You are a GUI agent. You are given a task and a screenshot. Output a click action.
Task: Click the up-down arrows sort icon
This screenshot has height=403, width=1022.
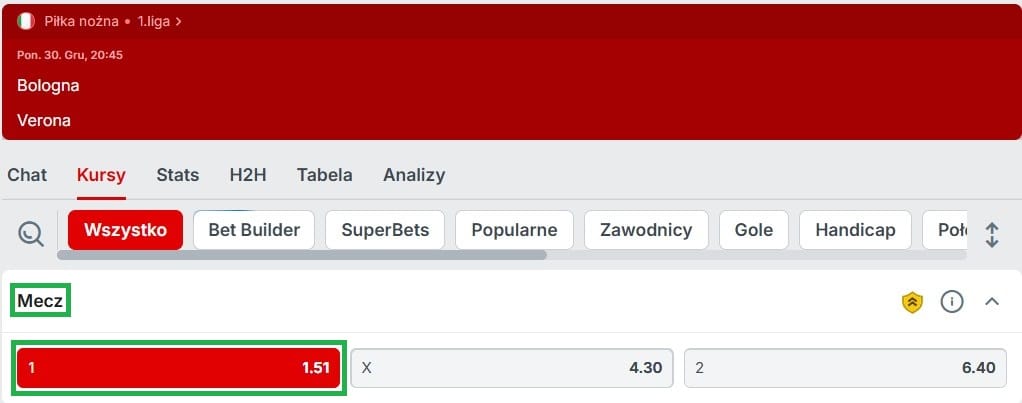992,235
